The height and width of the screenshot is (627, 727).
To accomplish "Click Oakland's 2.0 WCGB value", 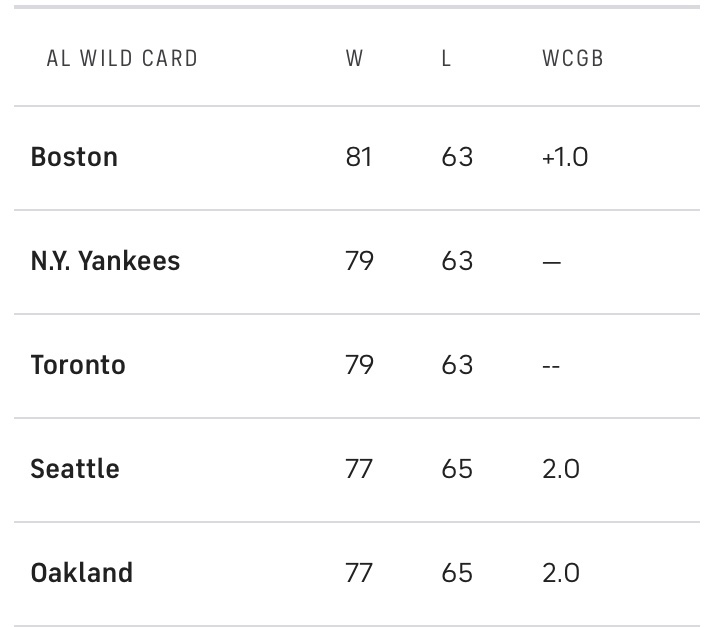I will click(561, 573).
